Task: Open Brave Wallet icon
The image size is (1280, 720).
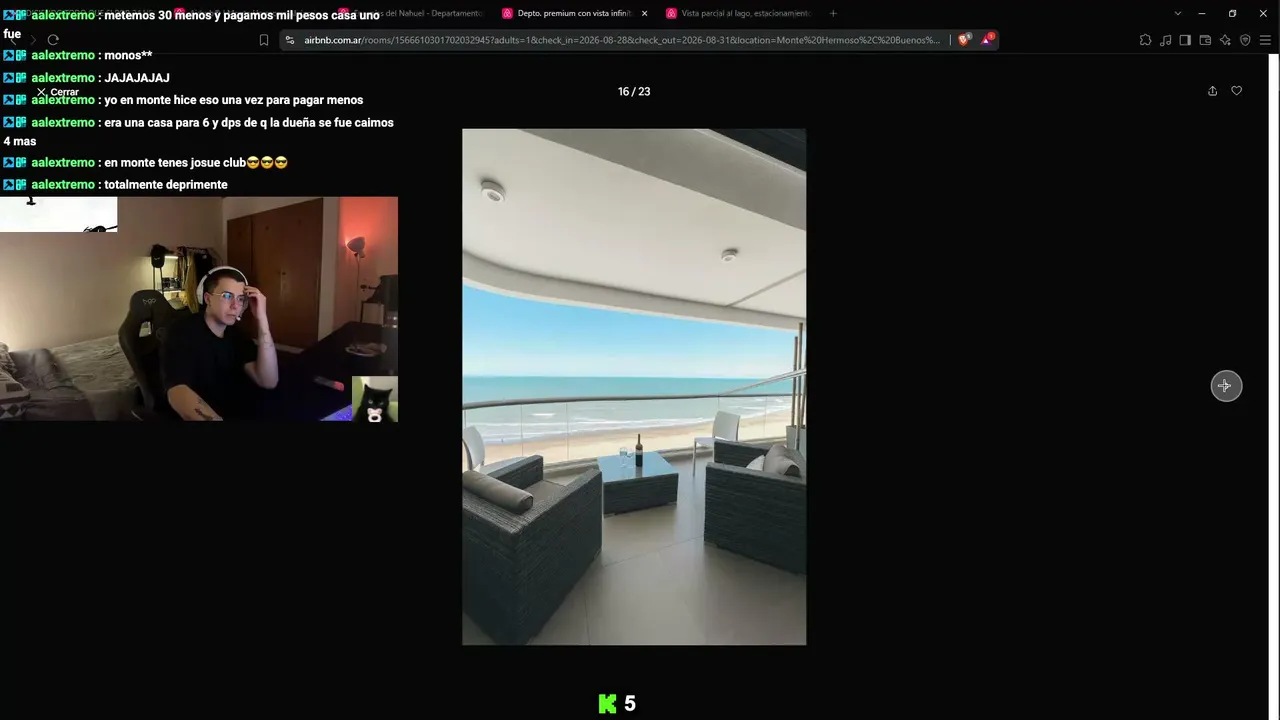Action: 1205,40
